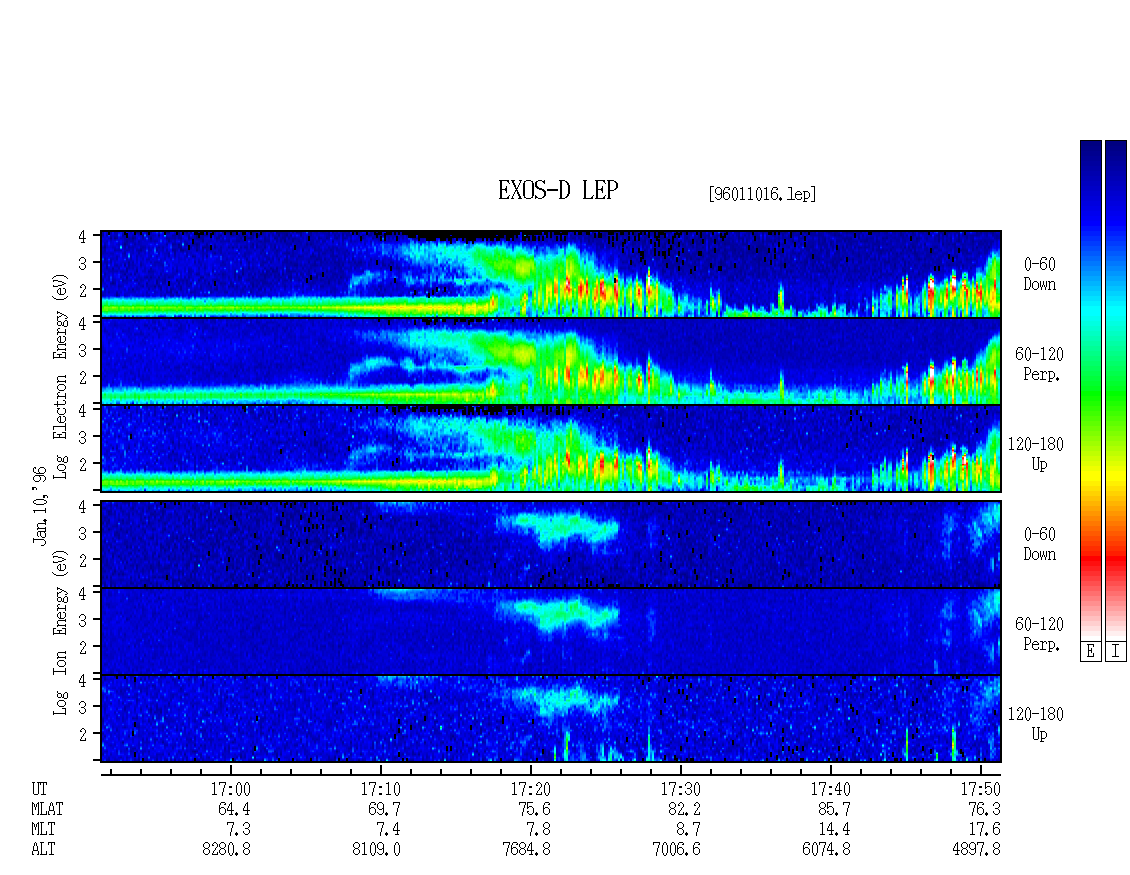Select the [96011016.lep] file name label
Screen dimensions: 1130x875
[x=762, y=194]
